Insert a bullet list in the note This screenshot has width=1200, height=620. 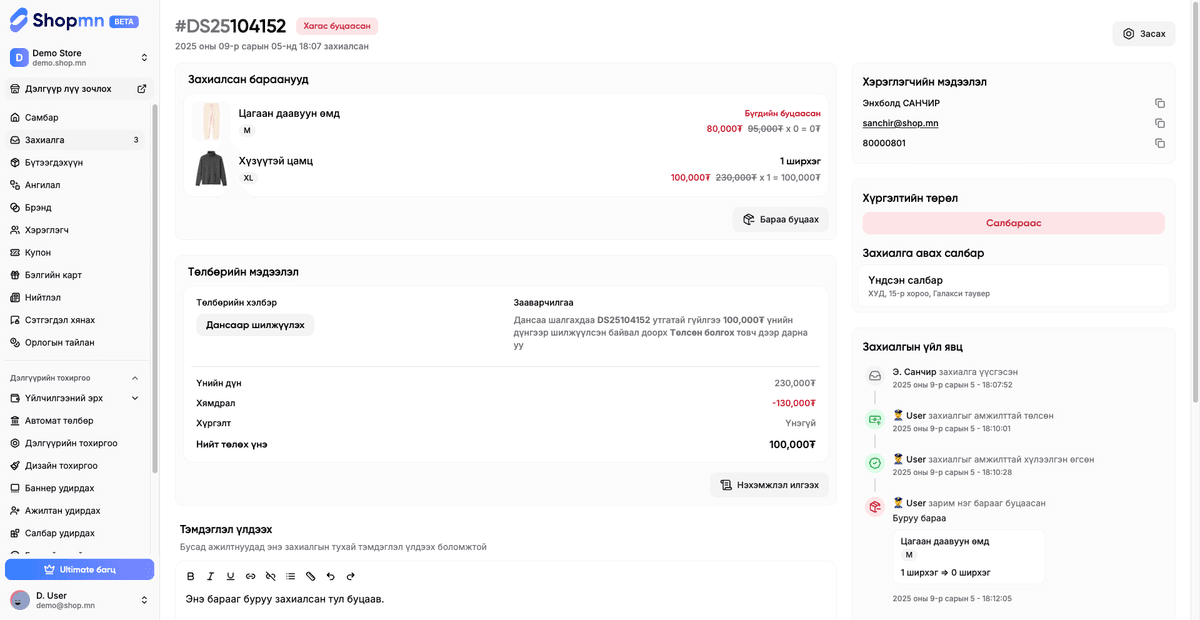(291, 576)
